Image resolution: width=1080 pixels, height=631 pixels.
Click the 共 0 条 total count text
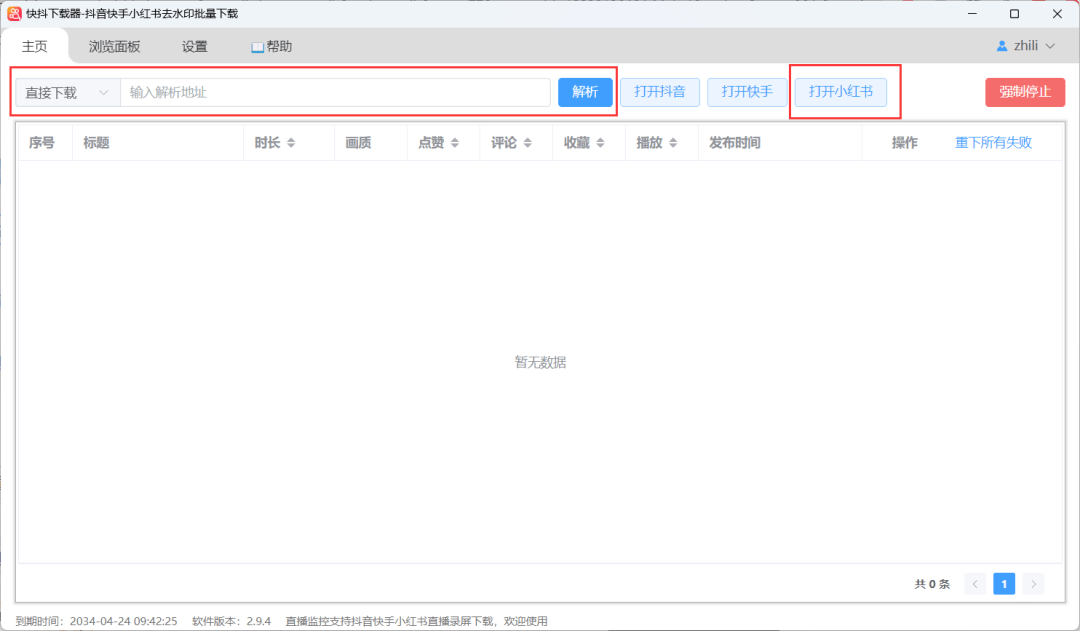click(x=932, y=584)
